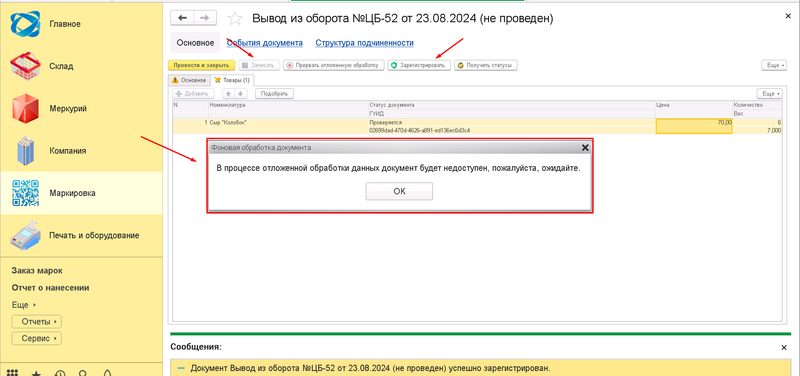
Task: Select the Товары (1) tab
Action: (x=232, y=80)
